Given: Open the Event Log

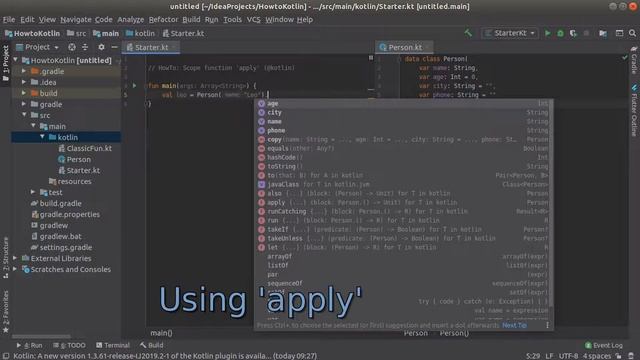Looking at the screenshot, I should pyautogui.click(x=604, y=345).
